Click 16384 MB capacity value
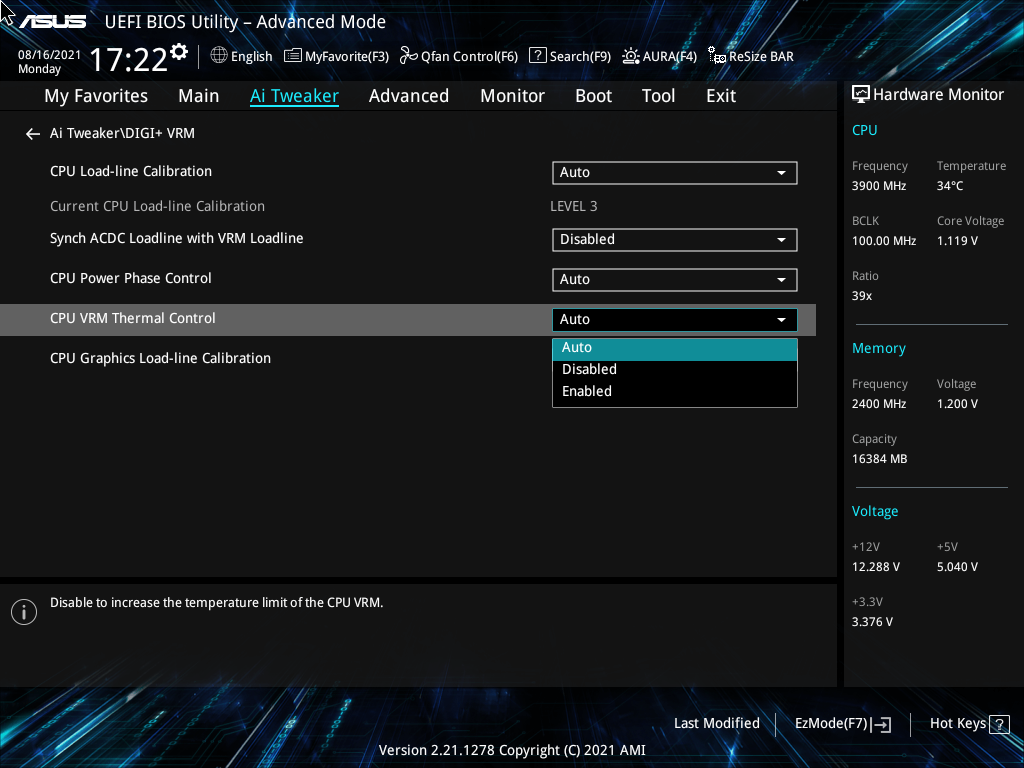The width and height of the screenshot is (1024, 768). pos(879,459)
